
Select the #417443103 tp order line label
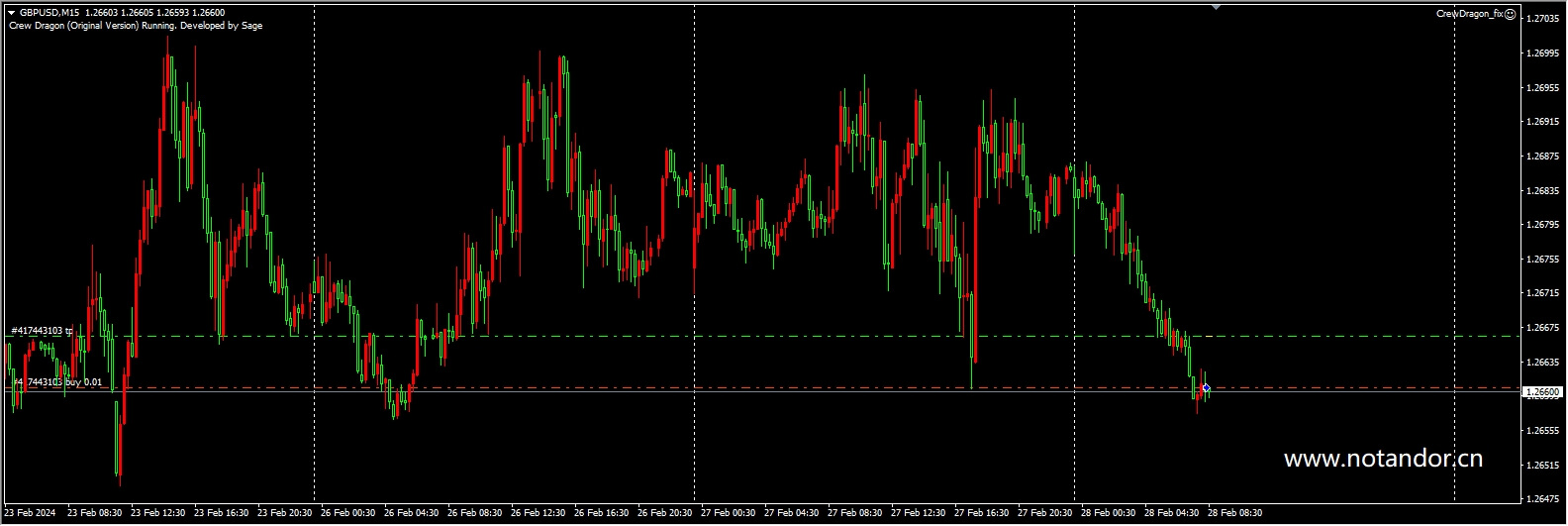[42, 331]
